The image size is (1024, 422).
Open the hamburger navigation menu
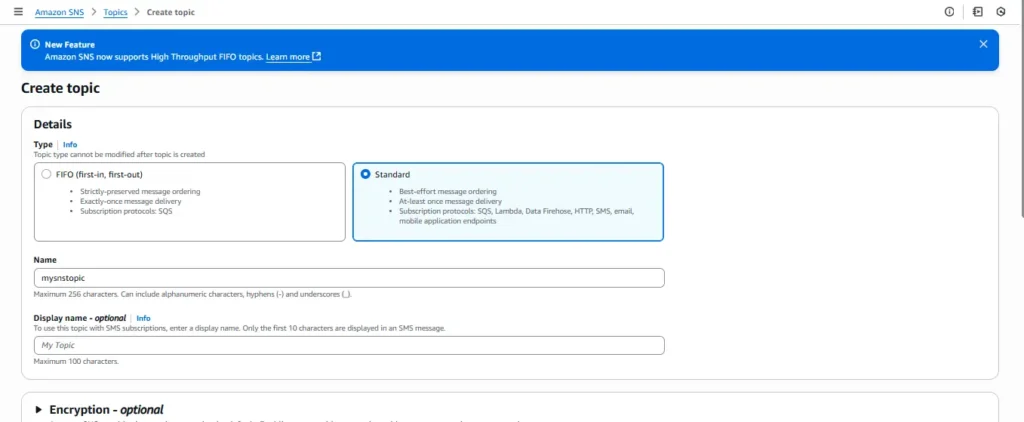click(x=18, y=12)
